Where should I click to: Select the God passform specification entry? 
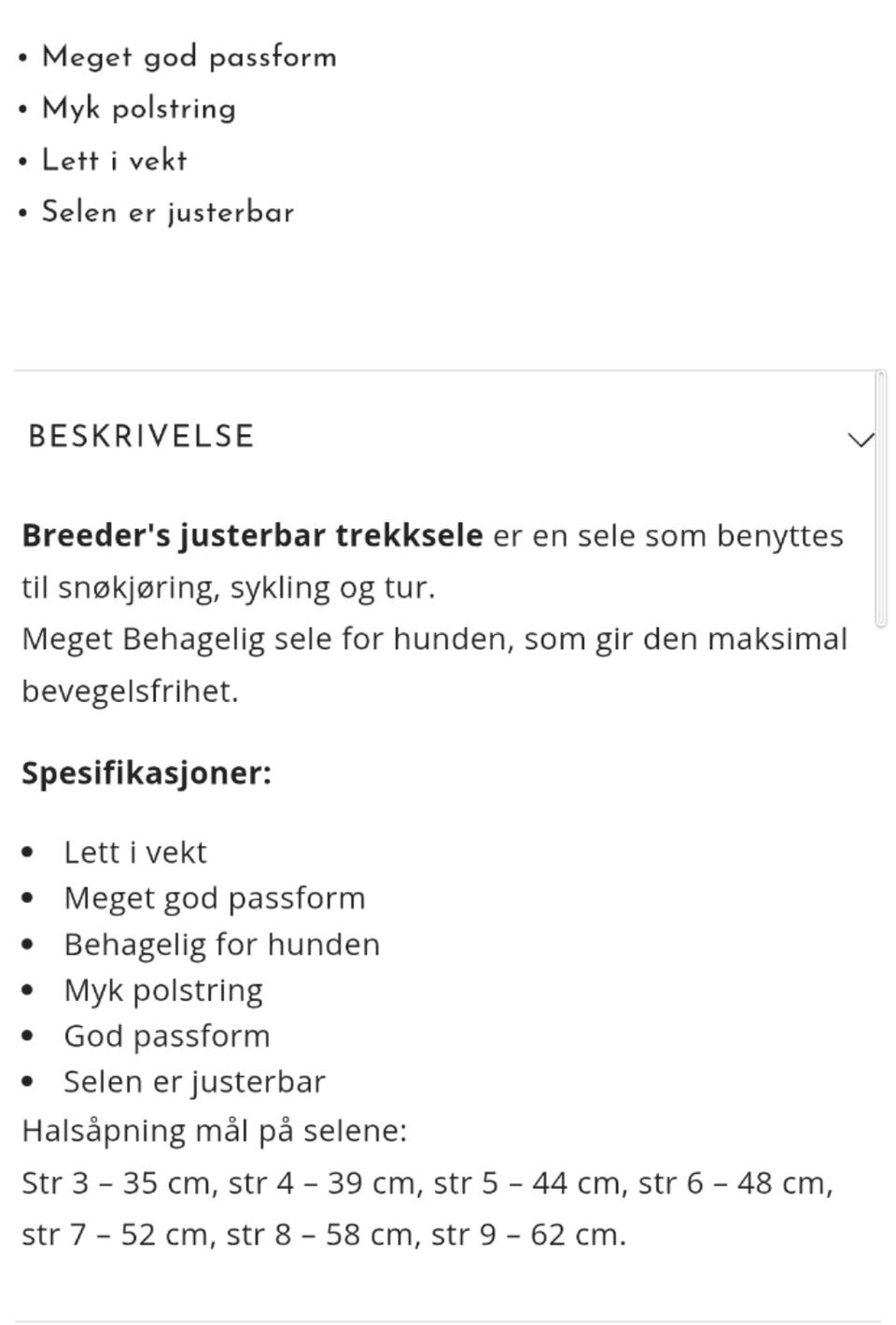coord(167,1036)
